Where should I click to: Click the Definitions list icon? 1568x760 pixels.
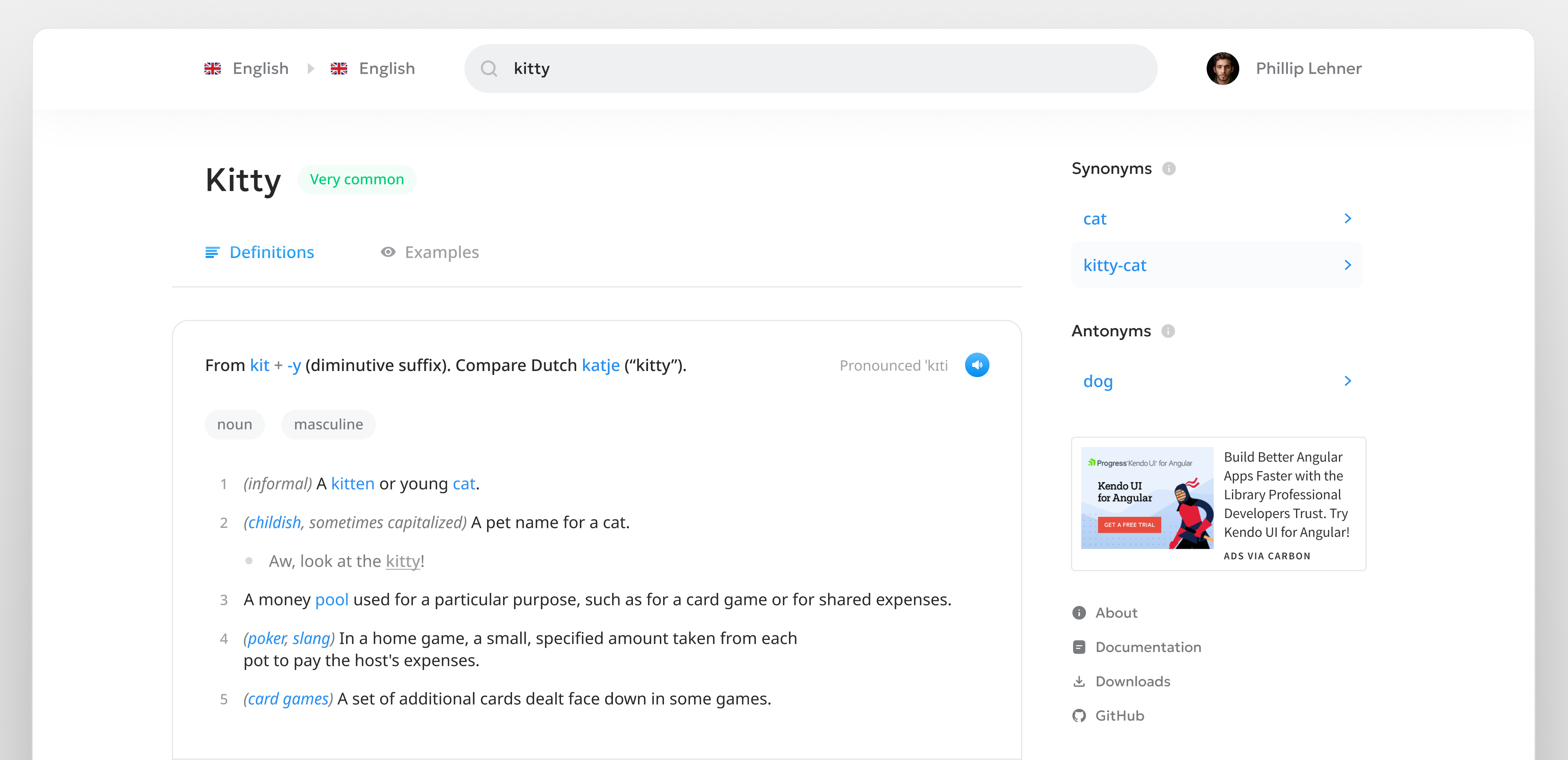coord(212,252)
